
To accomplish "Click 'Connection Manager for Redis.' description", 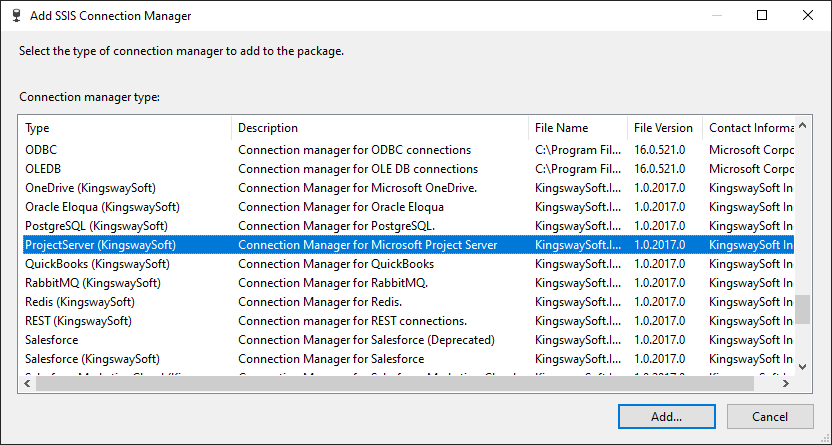I will click(x=320, y=302).
